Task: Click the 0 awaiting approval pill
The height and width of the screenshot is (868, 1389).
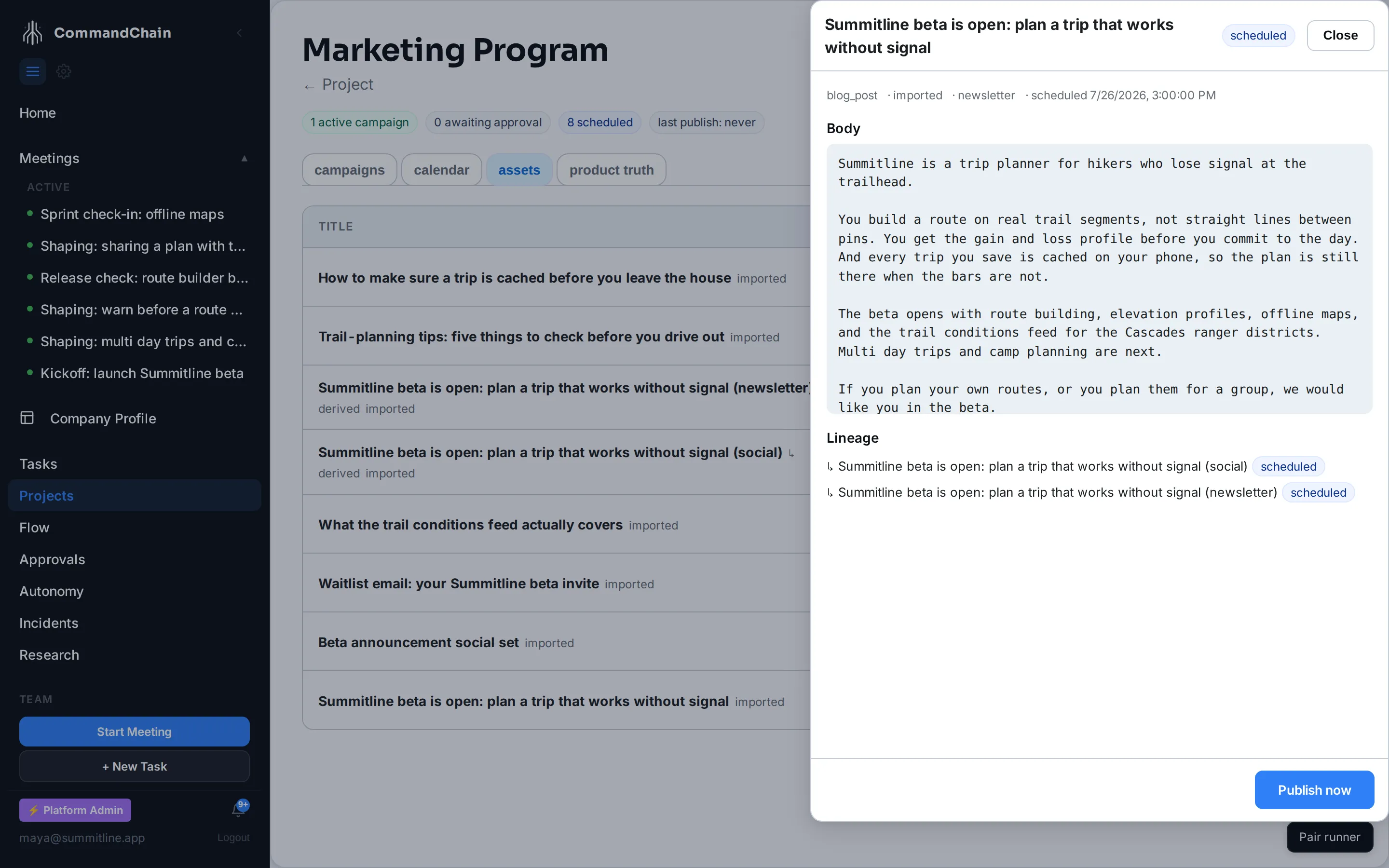Action: [x=487, y=122]
